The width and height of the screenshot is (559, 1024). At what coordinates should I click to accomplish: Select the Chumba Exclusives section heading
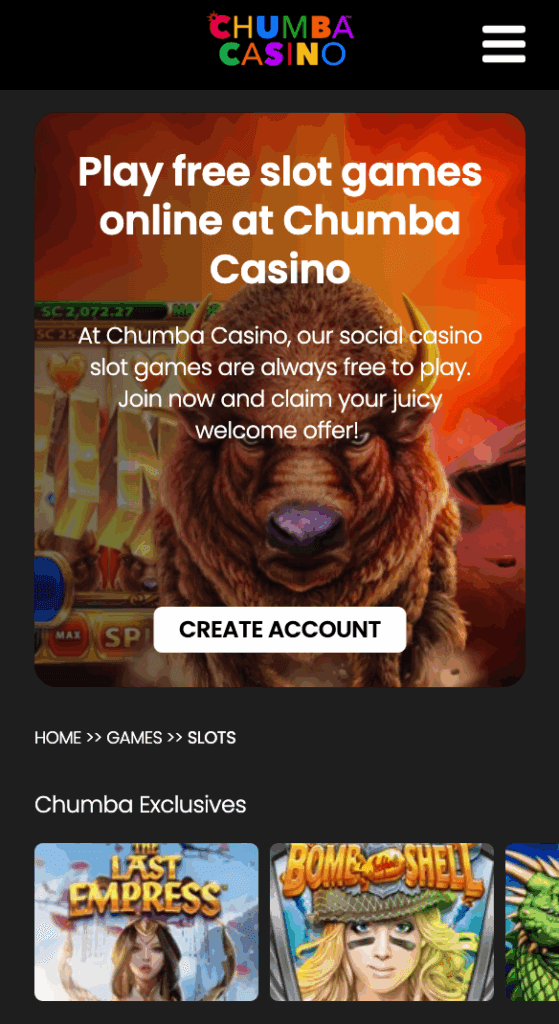pyautogui.click(x=140, y=805)
